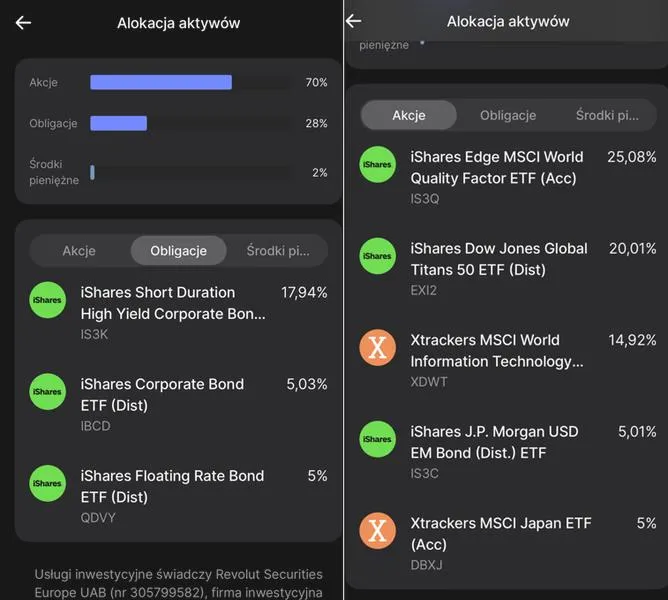
Task: Switch to Obligacje tab on right screen
Action: 508,115
